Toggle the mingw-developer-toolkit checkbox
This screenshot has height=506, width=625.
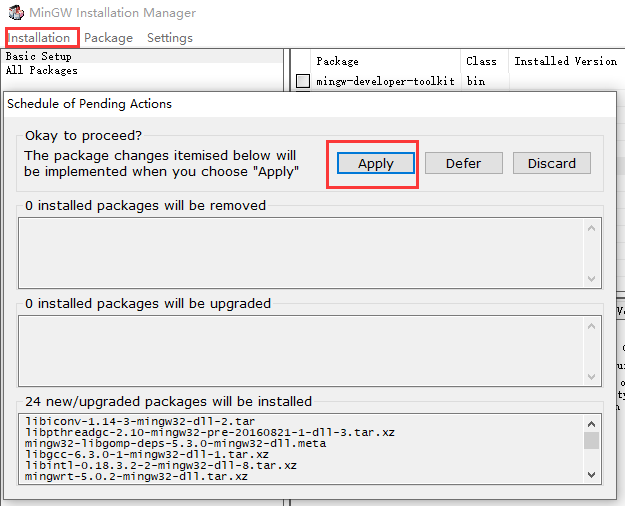pos(303,81)
